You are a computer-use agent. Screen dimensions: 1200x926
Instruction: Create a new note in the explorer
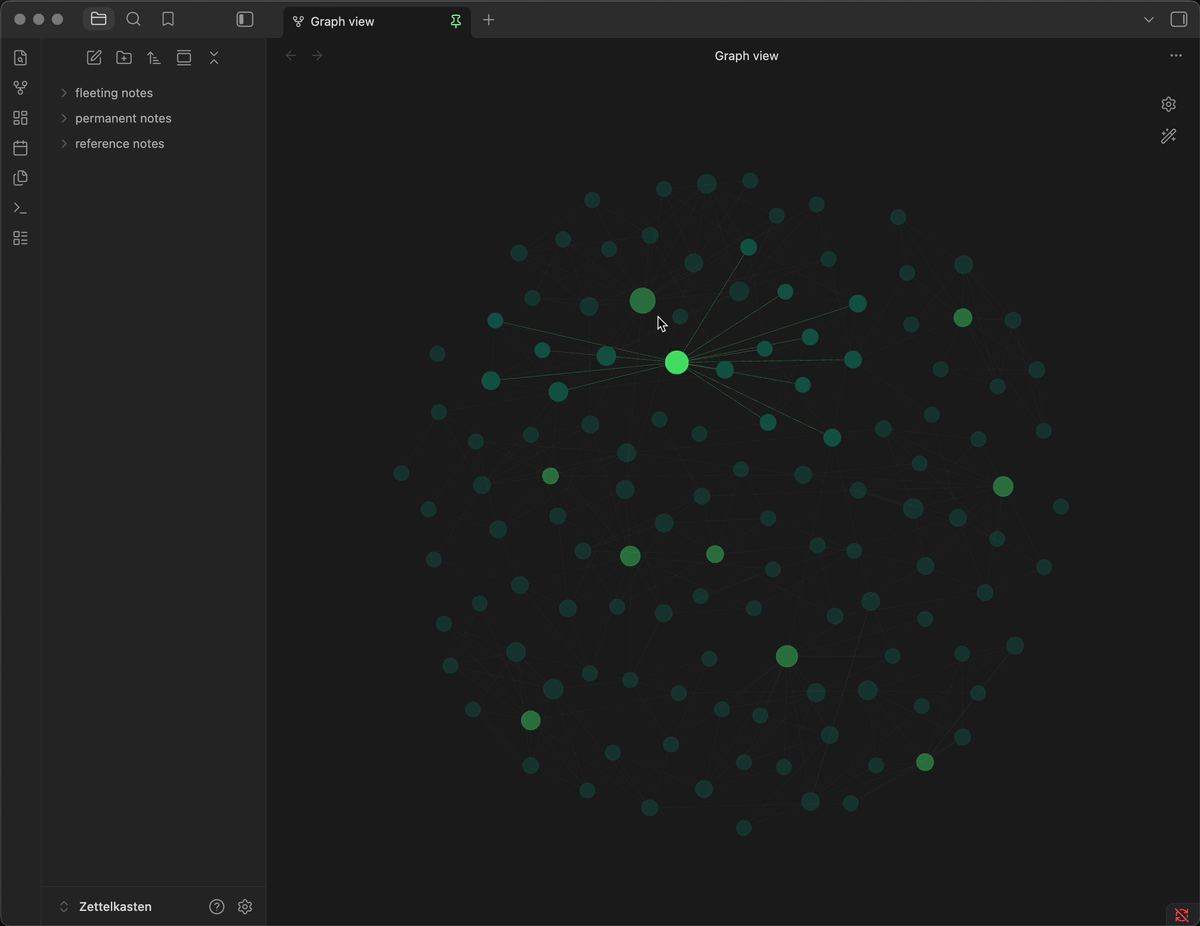(94, 58)
